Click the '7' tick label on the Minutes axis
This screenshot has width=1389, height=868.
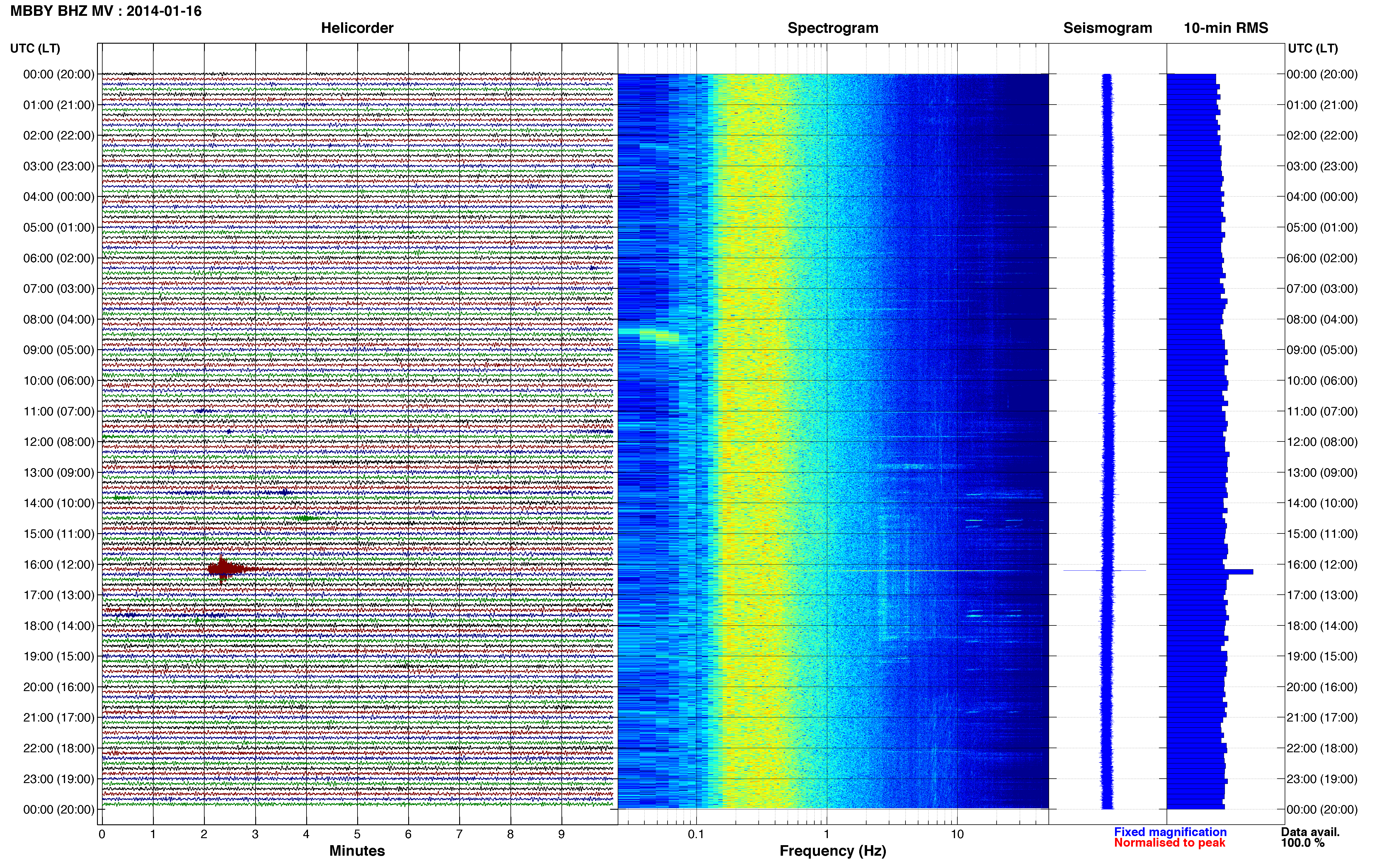459,835
